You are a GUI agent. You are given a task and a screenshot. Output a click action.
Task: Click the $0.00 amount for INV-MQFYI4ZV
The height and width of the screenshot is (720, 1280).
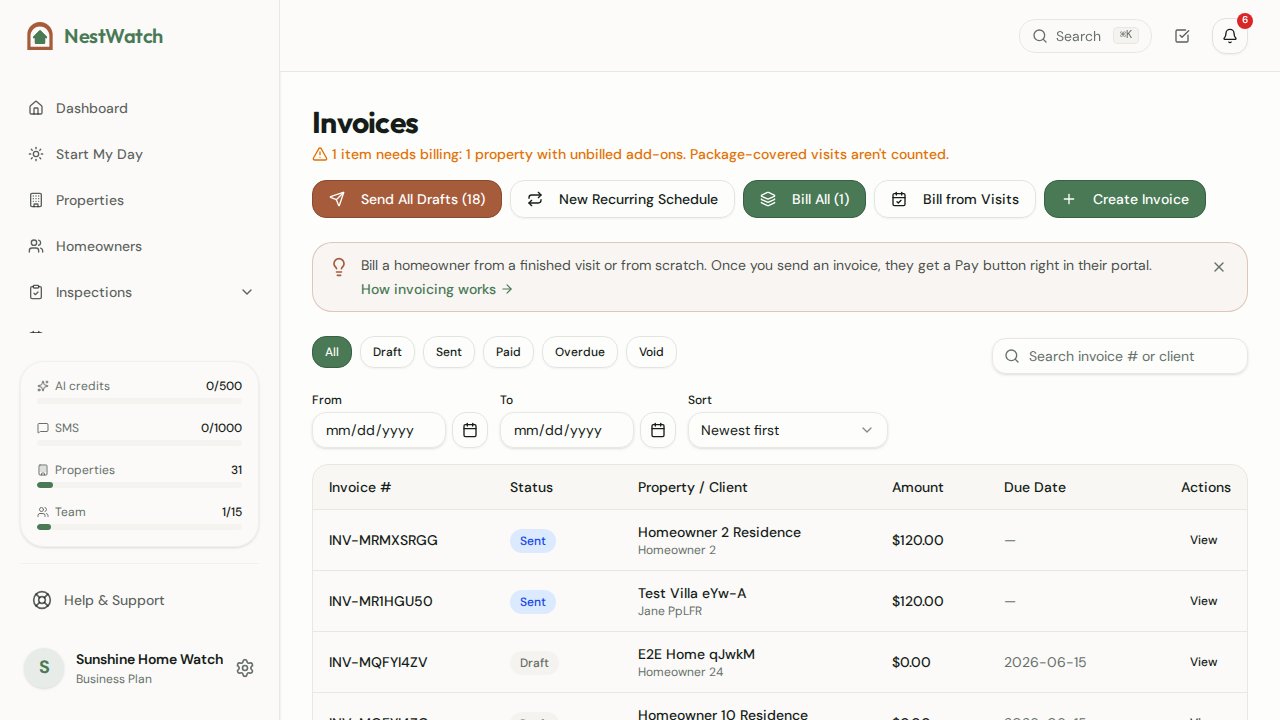[x=911, y=662]
